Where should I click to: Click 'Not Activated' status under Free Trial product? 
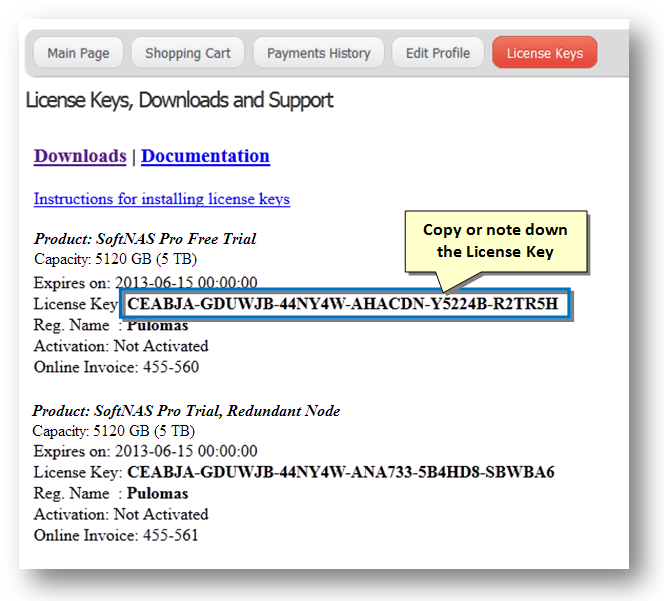click(161, 346)
